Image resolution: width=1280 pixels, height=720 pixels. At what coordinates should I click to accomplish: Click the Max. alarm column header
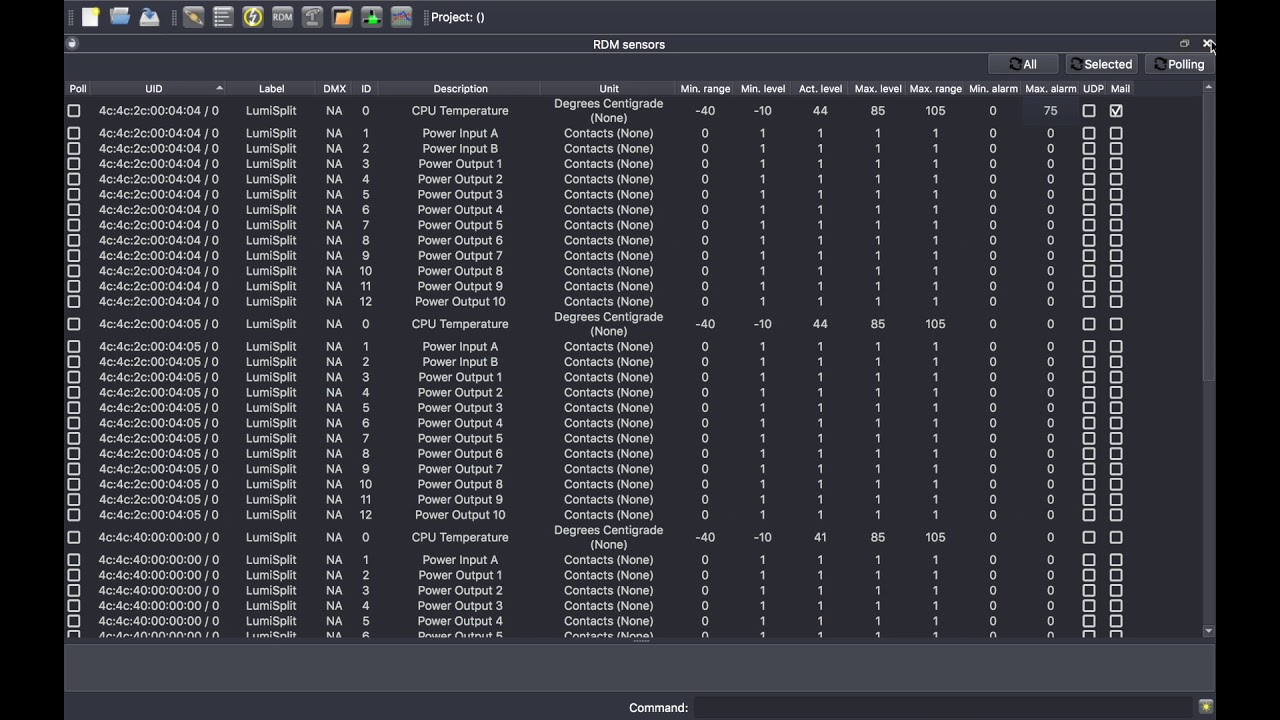pyautogui.click(x=1050, y=89)
